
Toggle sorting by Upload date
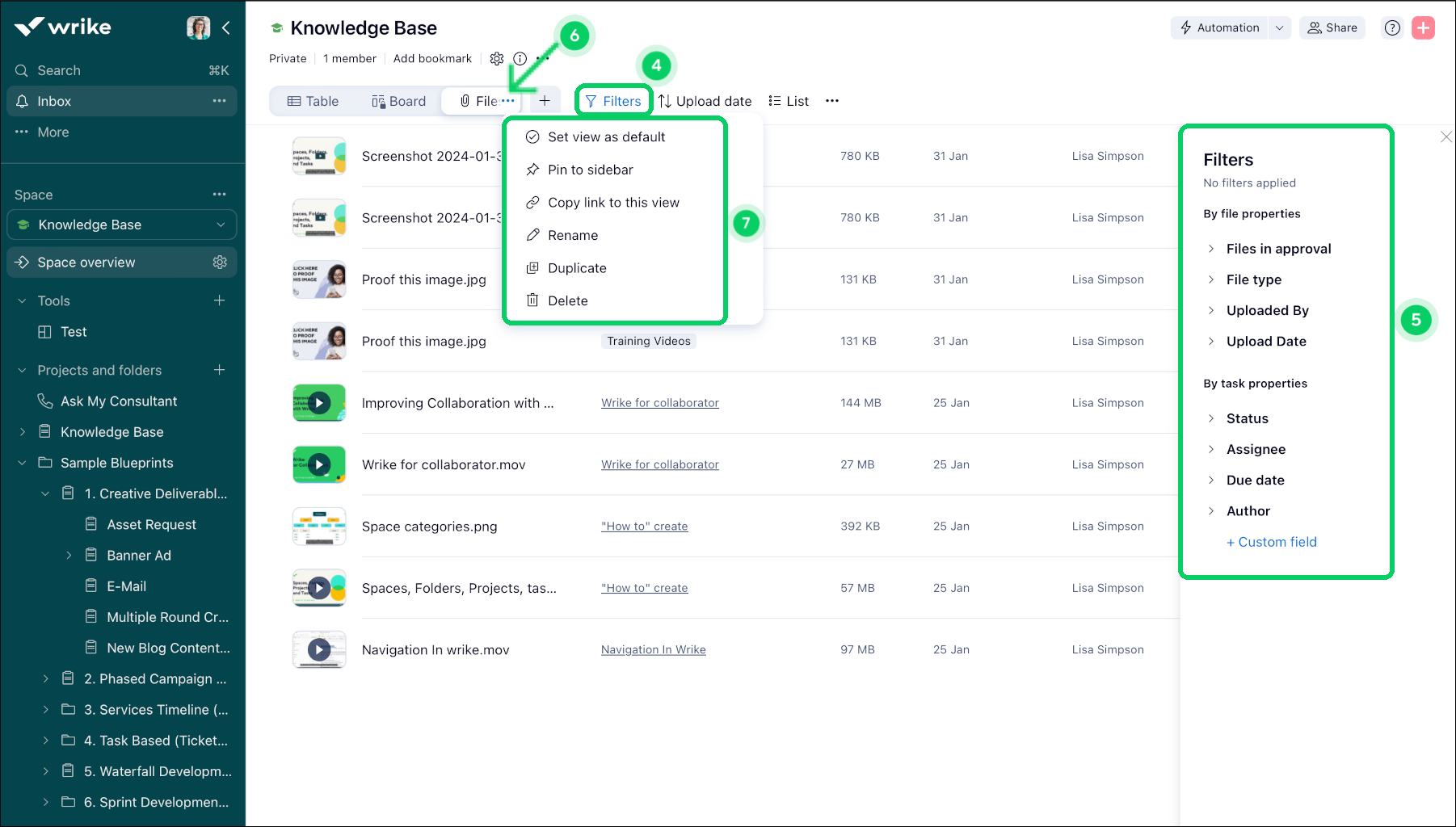[x=705, y=100]
